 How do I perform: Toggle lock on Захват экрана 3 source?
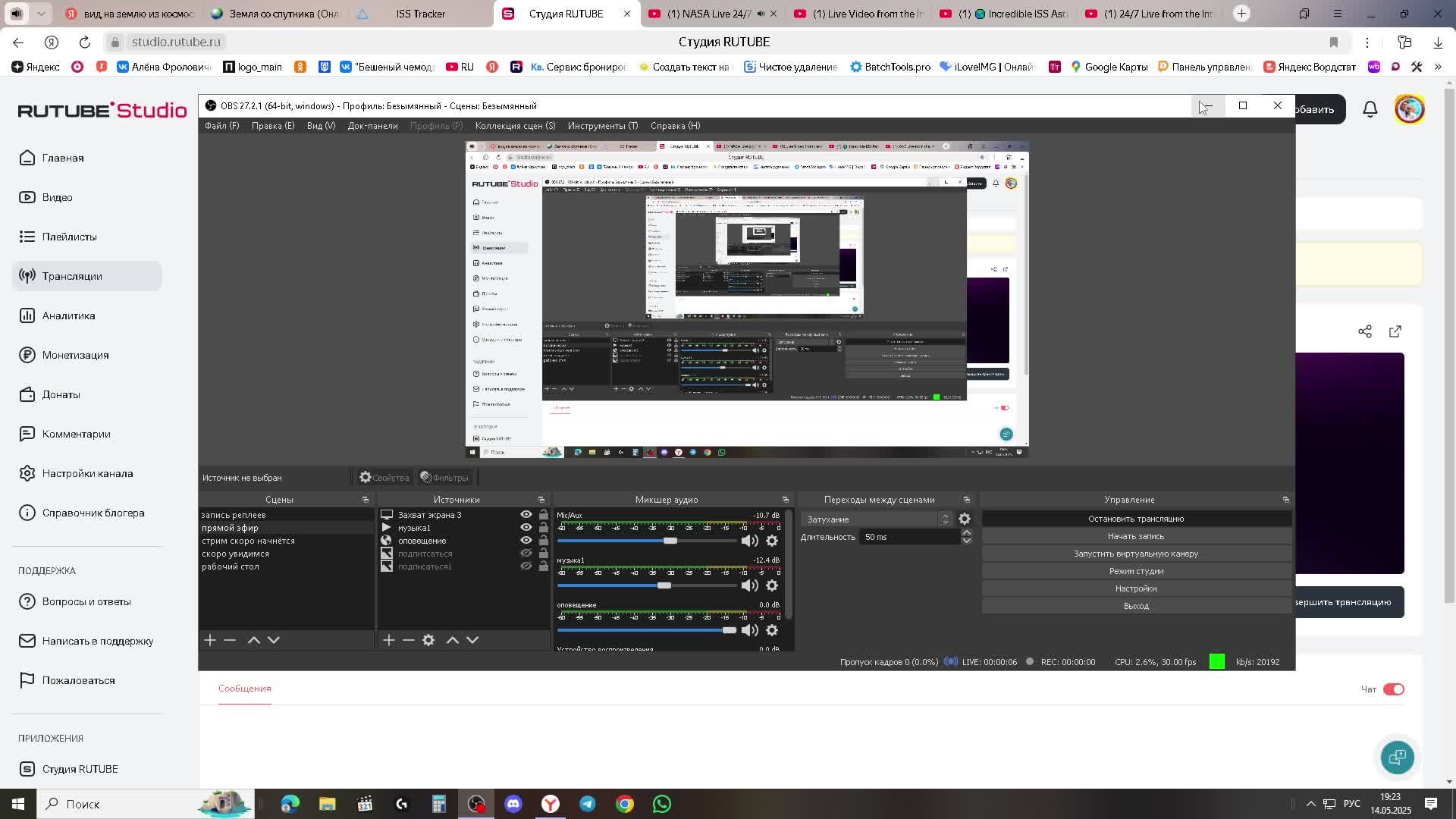pyautogui.click(x=544, y=515)
